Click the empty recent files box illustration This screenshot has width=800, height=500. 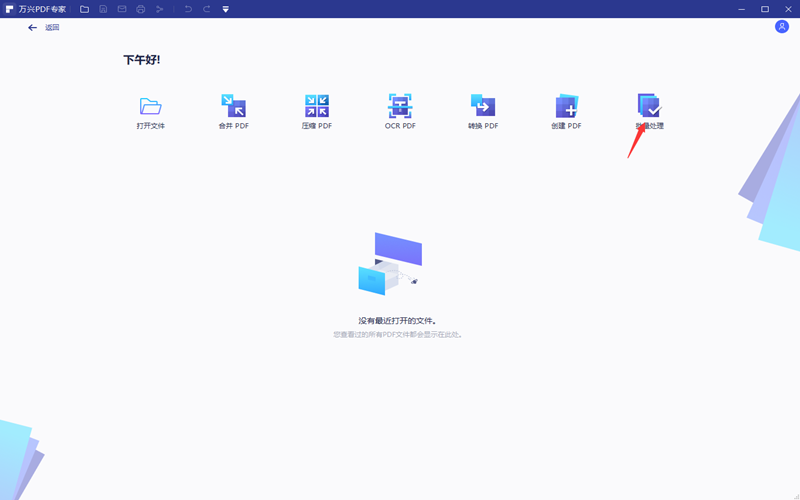point(390,265)
